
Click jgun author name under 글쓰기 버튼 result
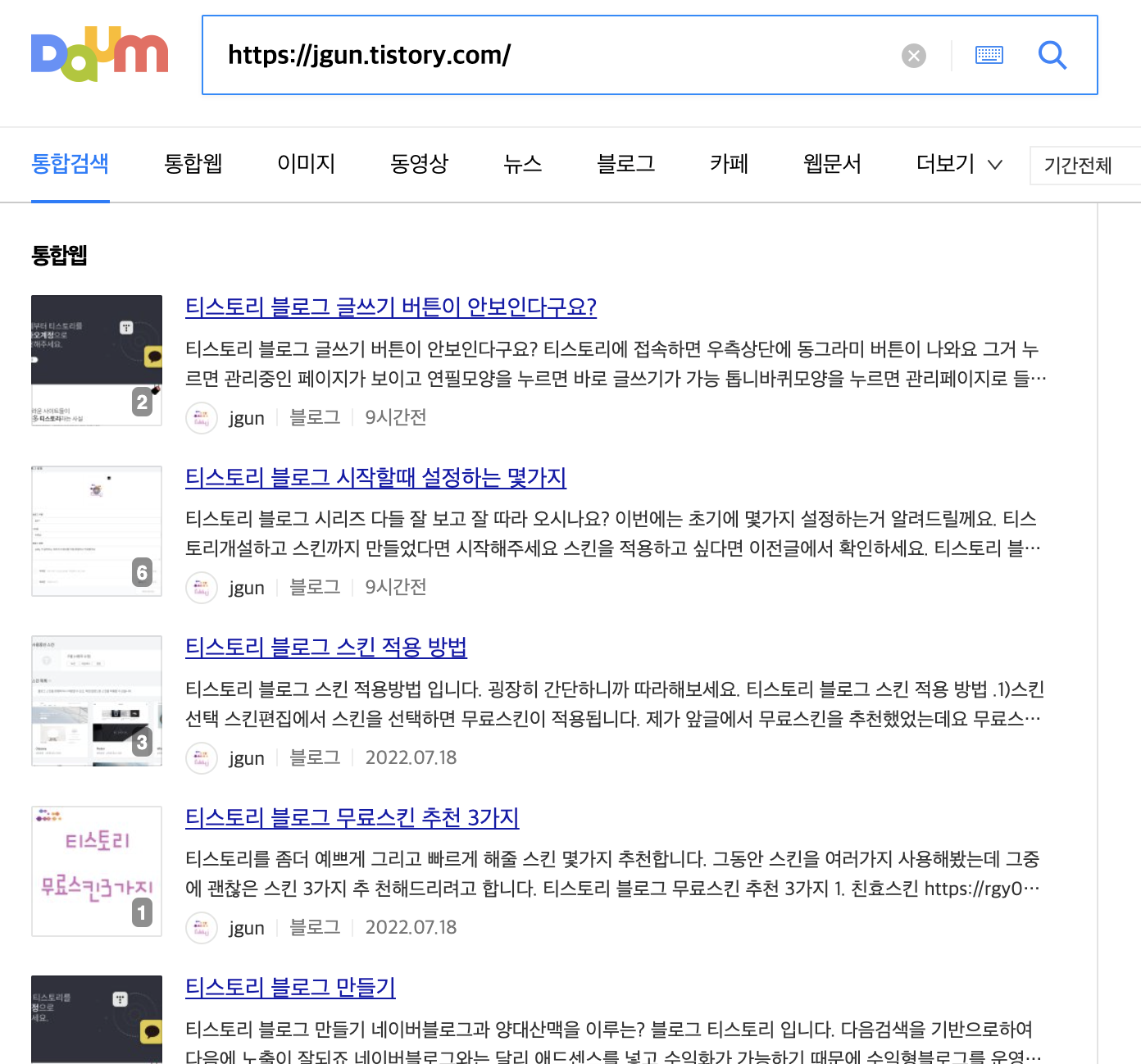click(247, 418)
